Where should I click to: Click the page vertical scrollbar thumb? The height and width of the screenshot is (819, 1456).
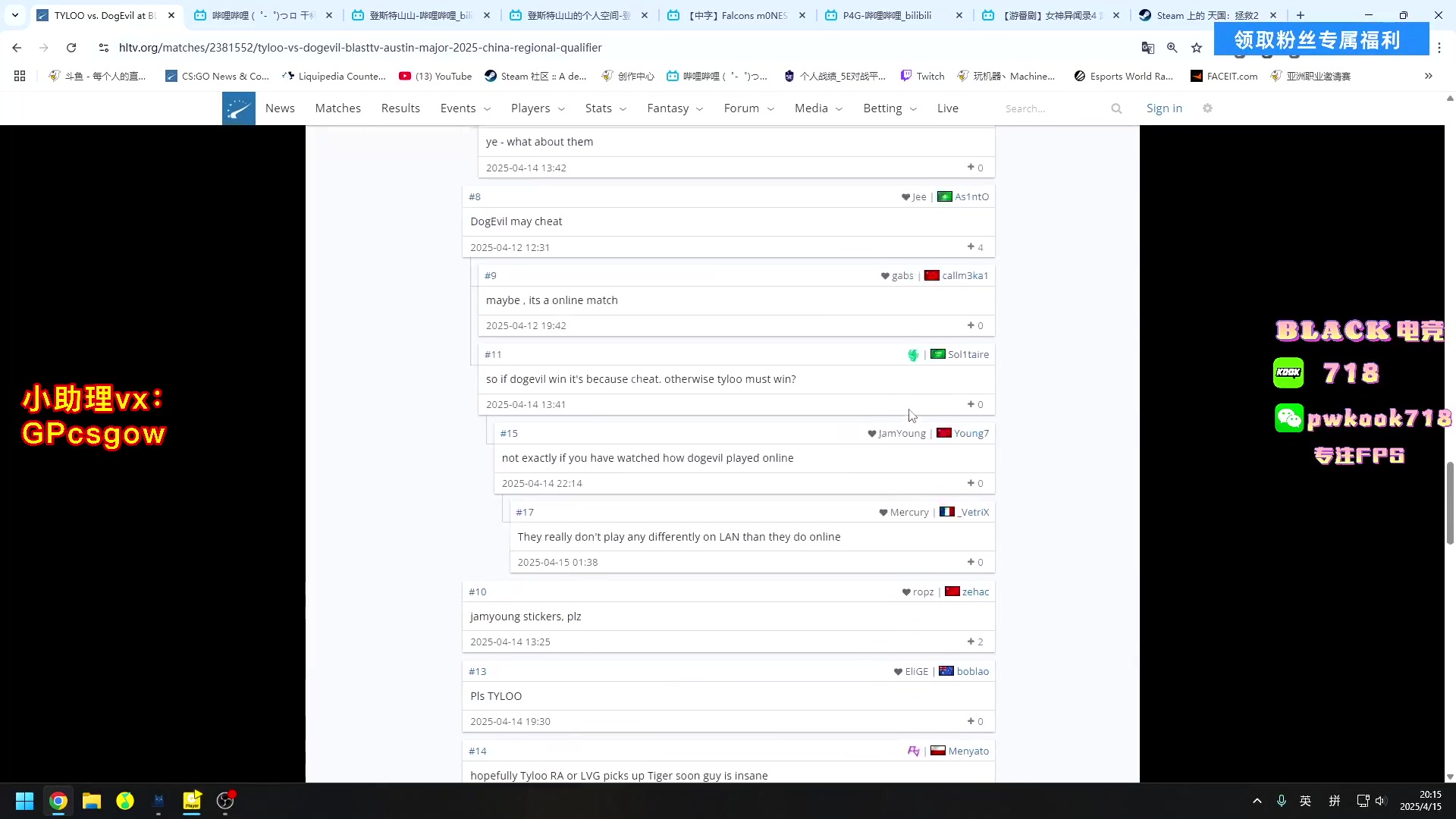(1450, 503)
